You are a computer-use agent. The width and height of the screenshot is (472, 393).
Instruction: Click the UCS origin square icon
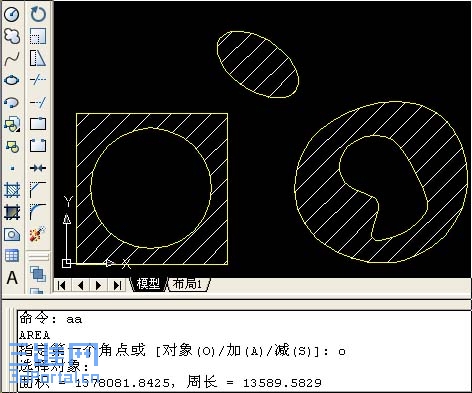click(67, 263)
